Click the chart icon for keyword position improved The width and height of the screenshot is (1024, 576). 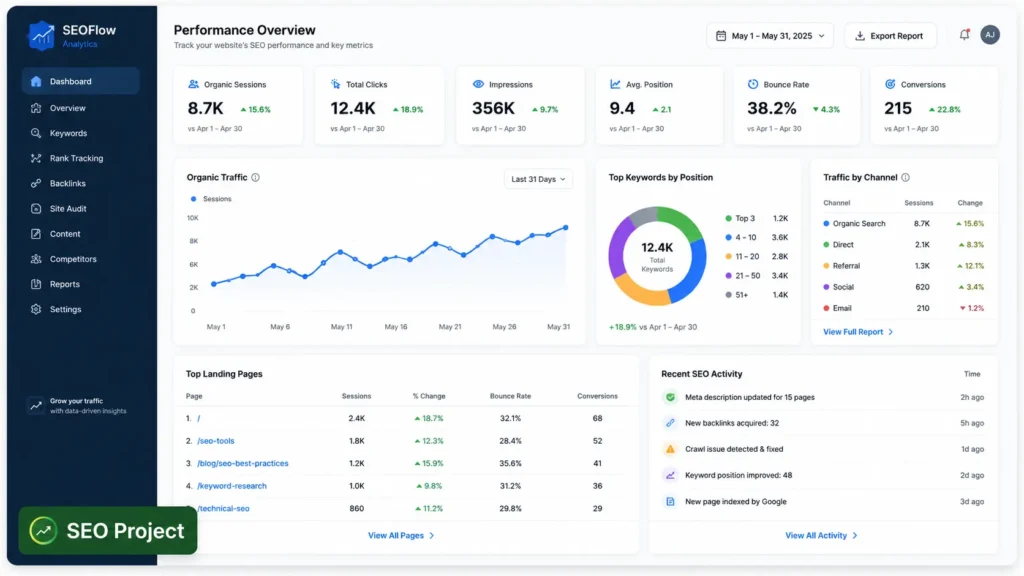(670, 475)
